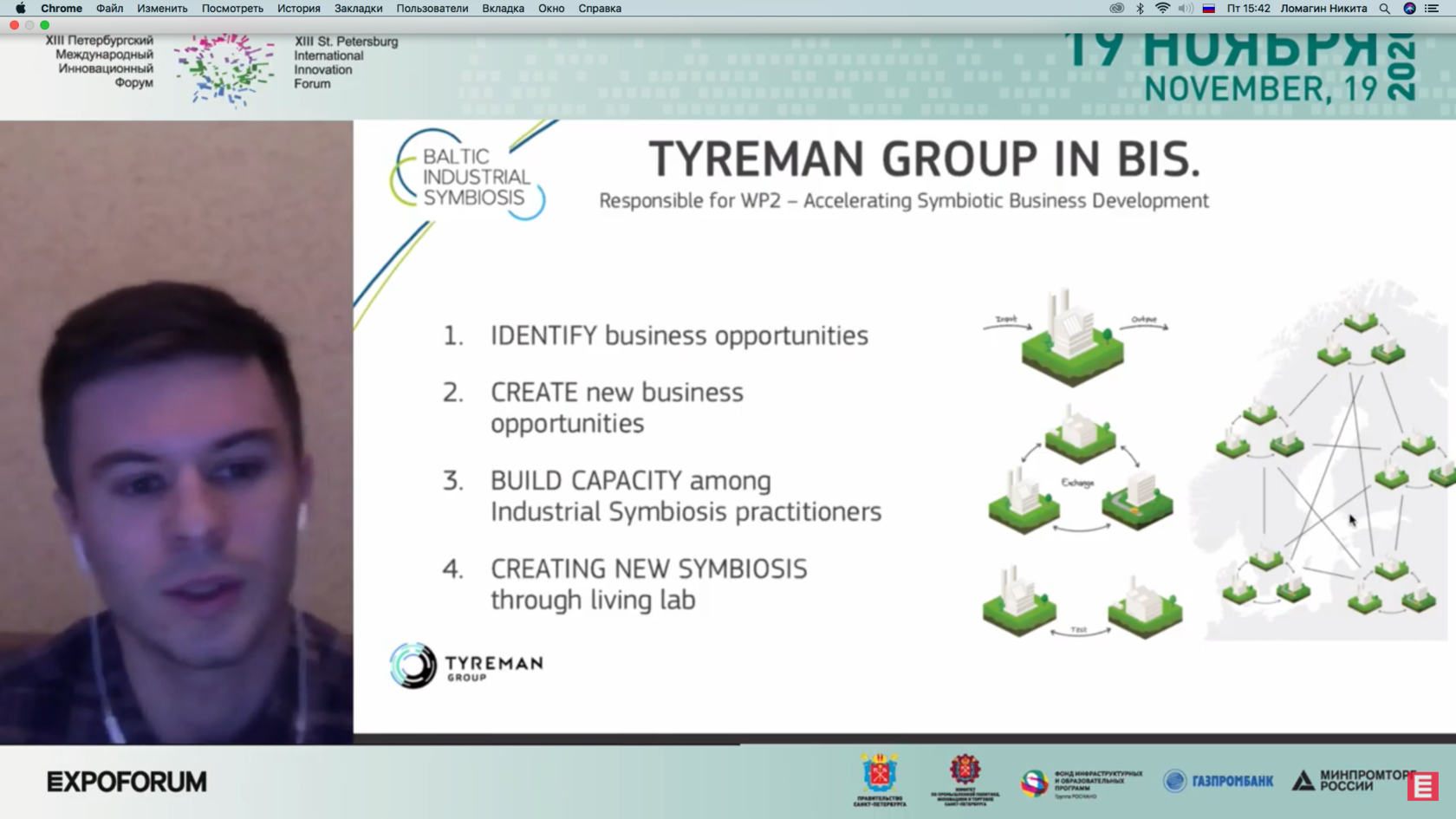Click the WP2 subtitle line on slide

tap(904, 201)
